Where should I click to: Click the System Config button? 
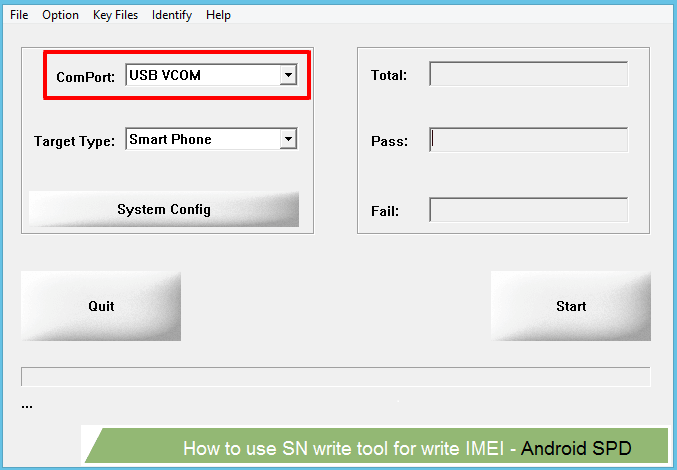[x=164, y=209]
